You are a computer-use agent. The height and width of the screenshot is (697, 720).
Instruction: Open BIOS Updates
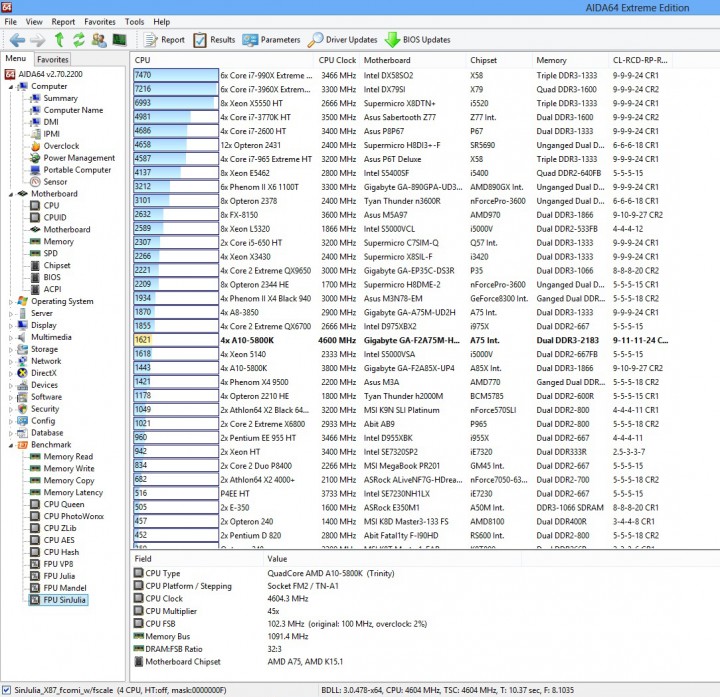[417, 40]
